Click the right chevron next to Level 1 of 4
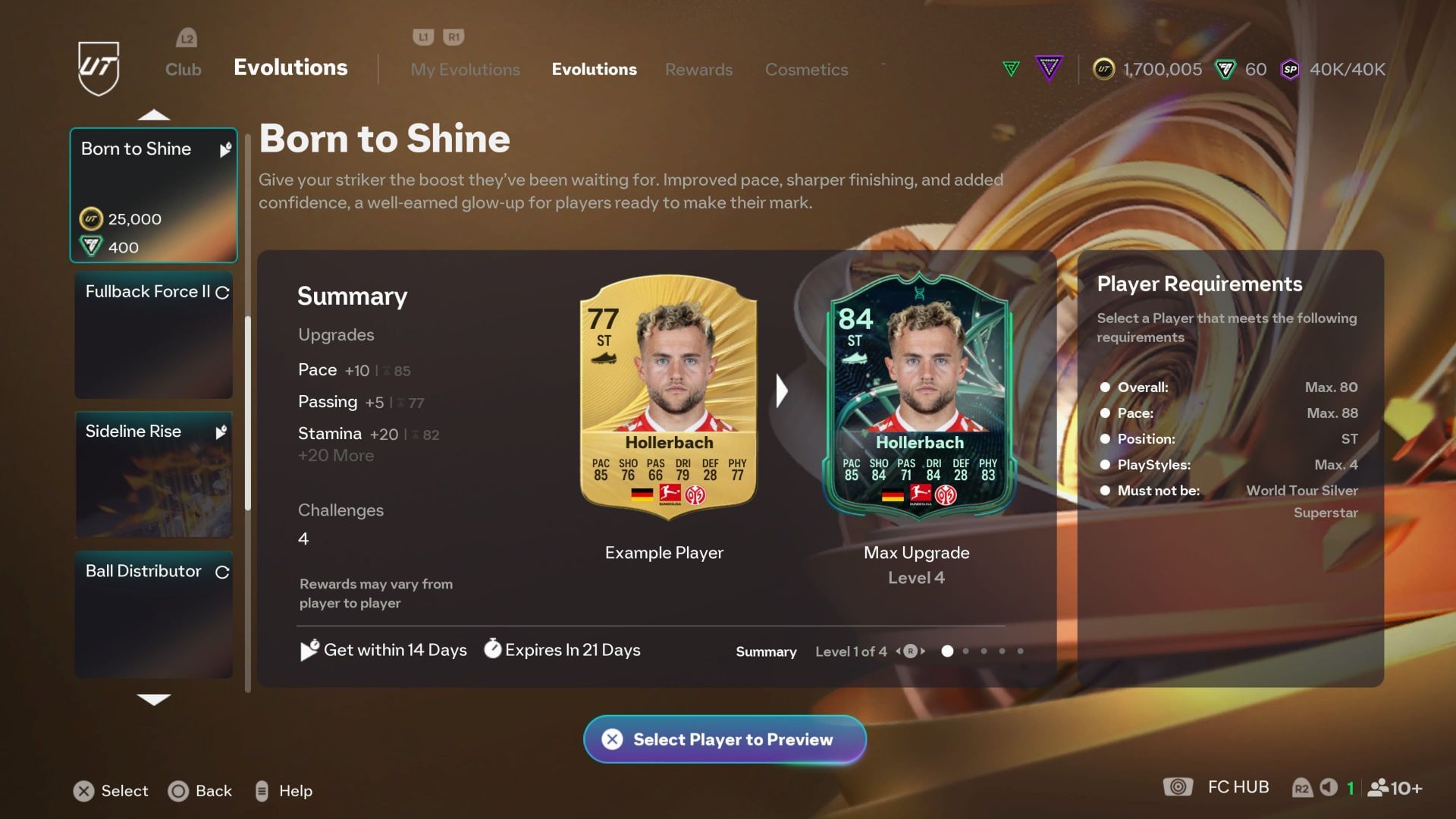 tap(923, 651)
